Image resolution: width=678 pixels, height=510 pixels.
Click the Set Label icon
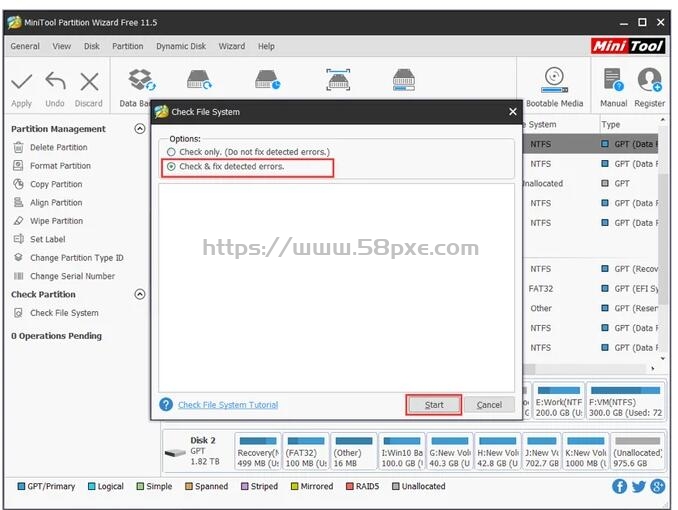pos(18,239)
